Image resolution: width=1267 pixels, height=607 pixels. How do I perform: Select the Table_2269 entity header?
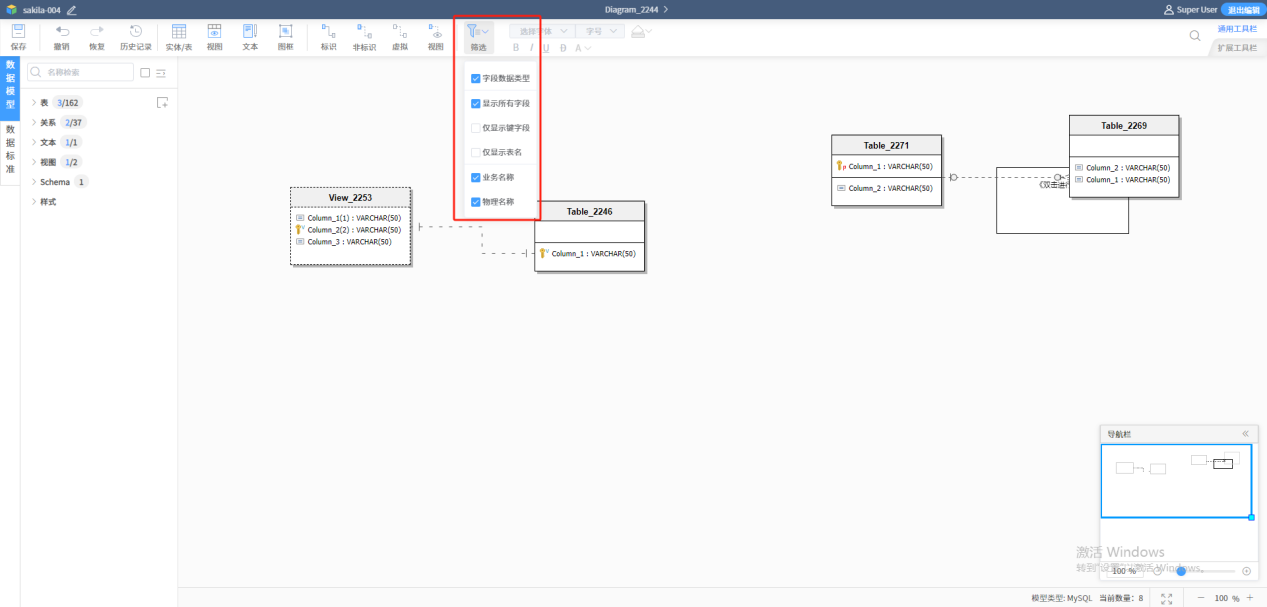(x=1124, y=126)
